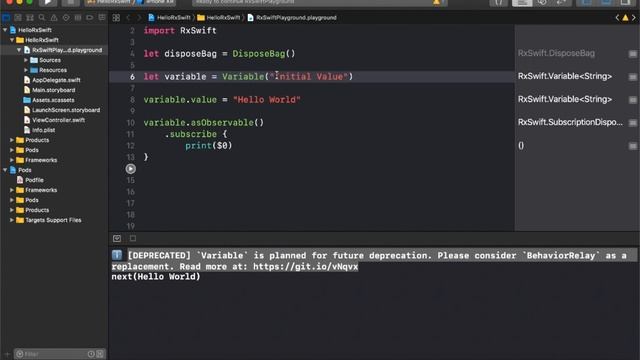Click line number 10 in gutter
Image resolution: width=640 pixels, height=360 pixels.
tap(130, 122)
